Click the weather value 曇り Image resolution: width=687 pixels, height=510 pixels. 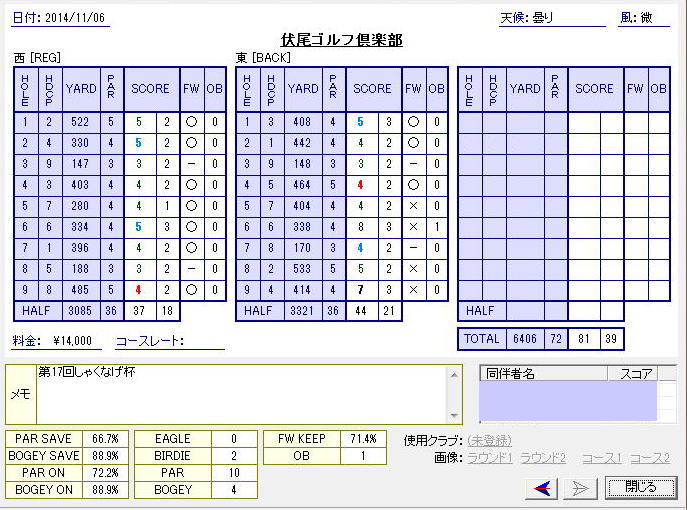pyautogui.click(x=543, y=18)
